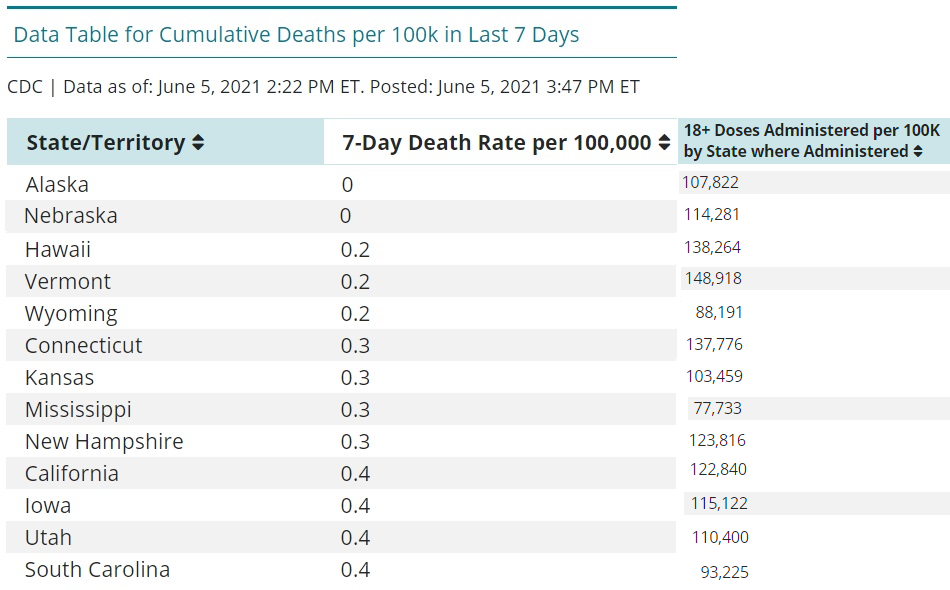Viewport: 950px width, 590px height.
Task: Select the 77,733 doses value
Action: pos(718,408)
